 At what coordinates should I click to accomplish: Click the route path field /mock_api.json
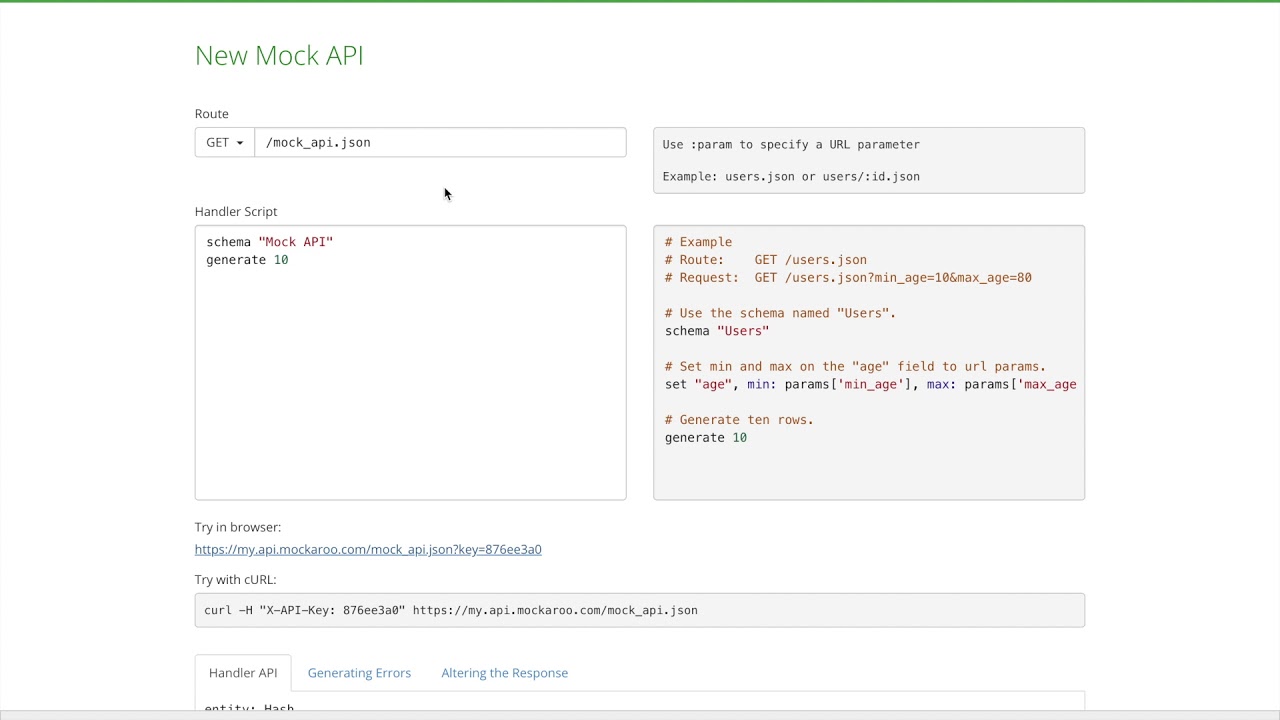coord(440,142)
